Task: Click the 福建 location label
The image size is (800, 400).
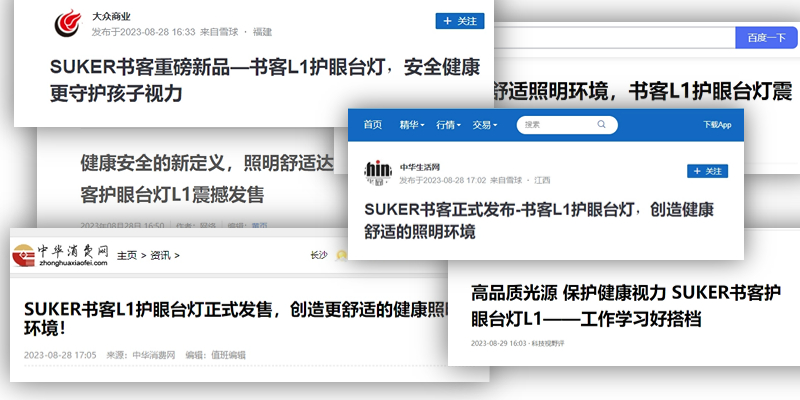Action: tap(262, 32)
